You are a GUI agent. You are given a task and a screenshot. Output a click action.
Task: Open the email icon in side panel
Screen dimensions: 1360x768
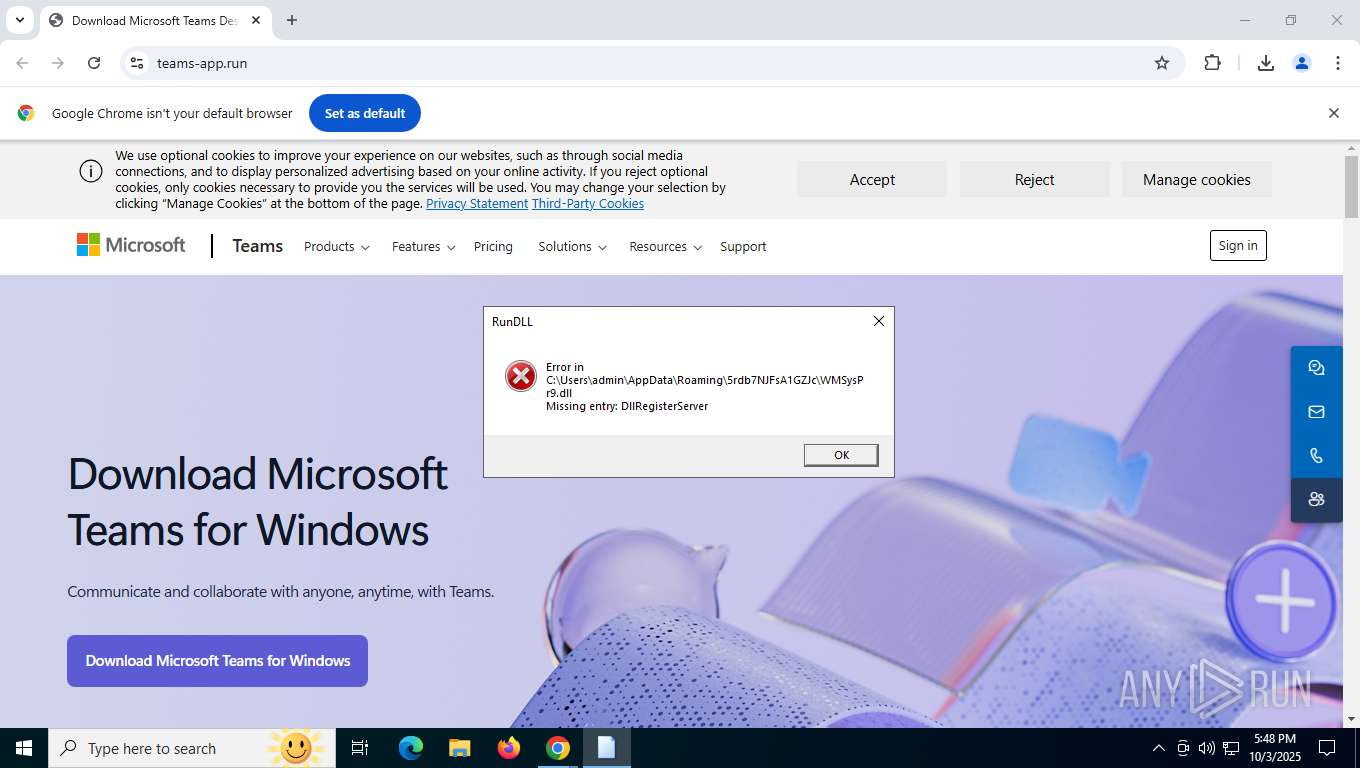pyautogui.click(x=1316, y=412)
